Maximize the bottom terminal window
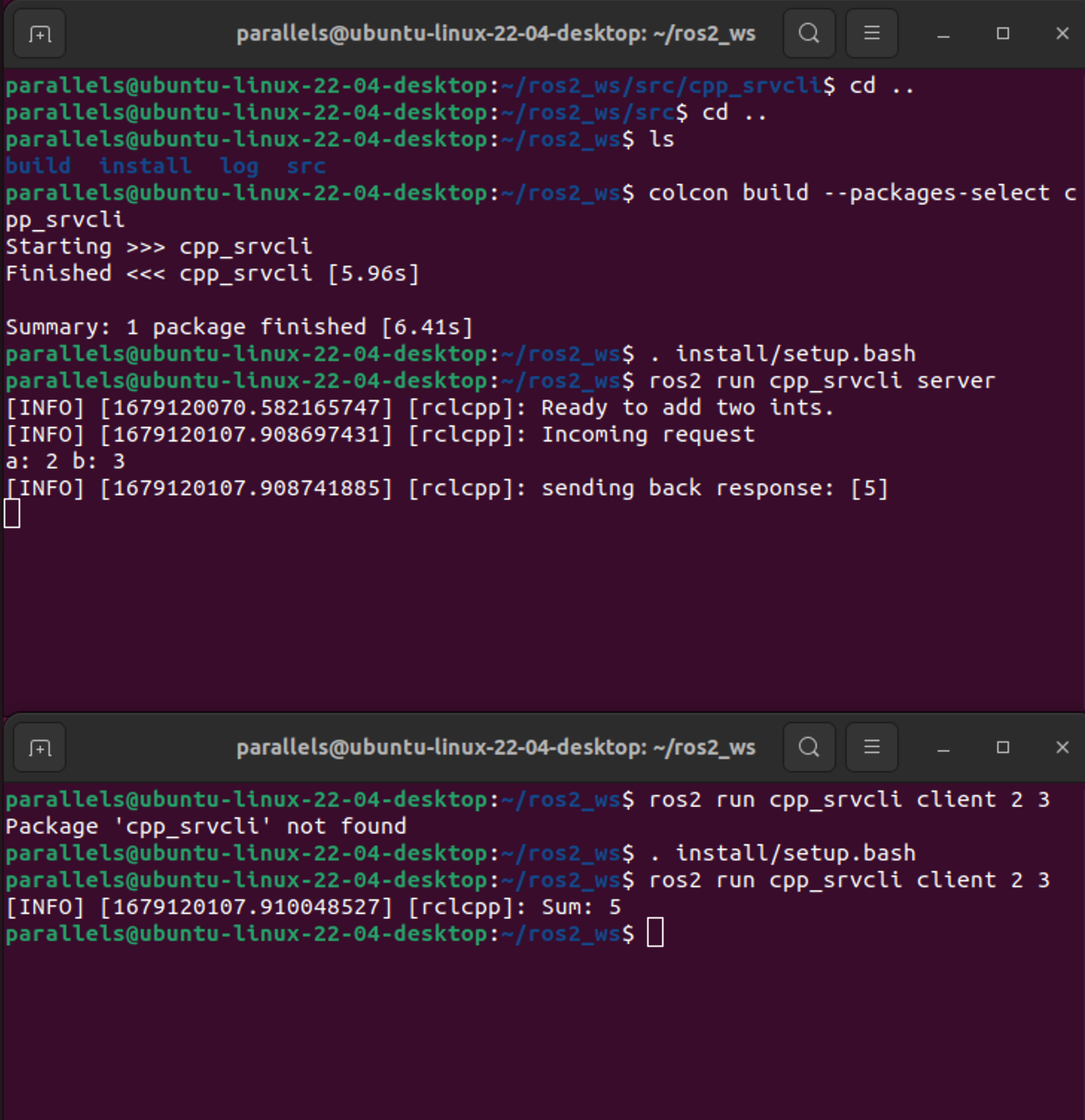The width and height of the screenshot is (1085, 1120). (1002, 747)
